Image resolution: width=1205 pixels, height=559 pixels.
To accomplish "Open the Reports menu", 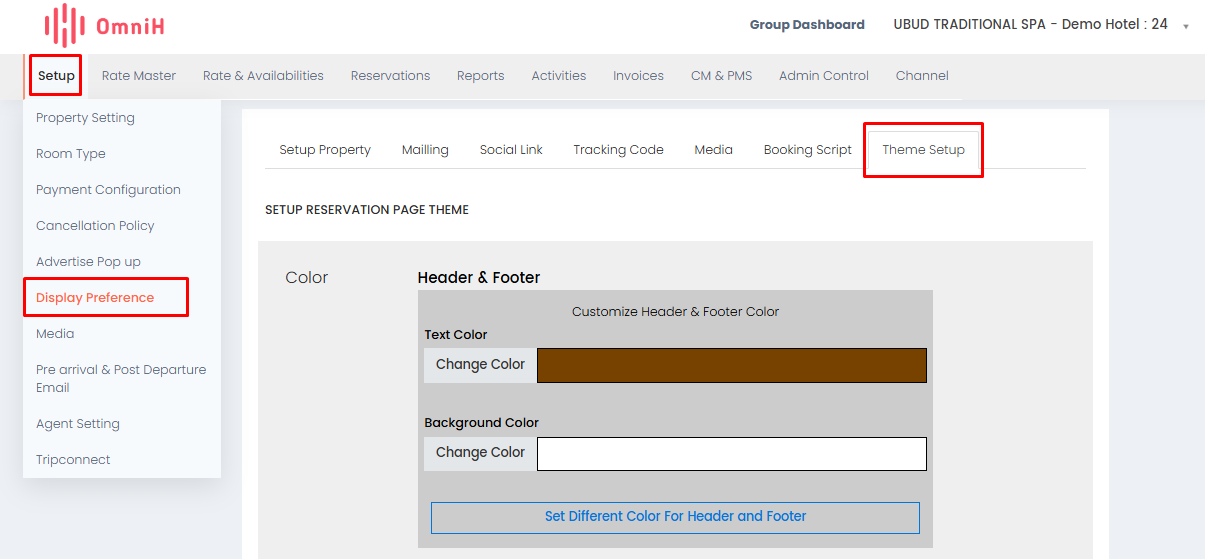I will coord(480,76).
